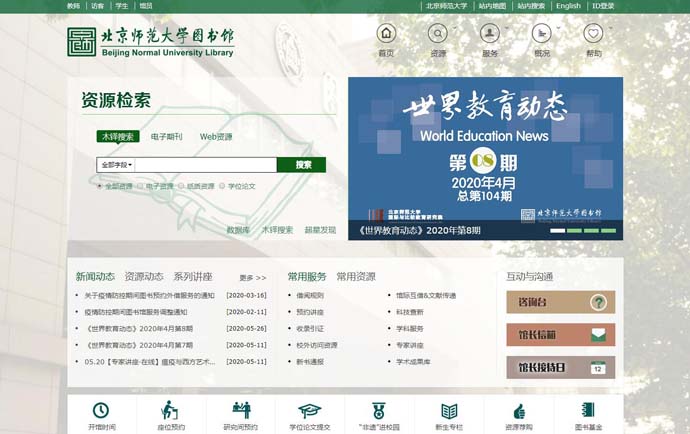Open 北京师范大学 link in top bar
The image size is (690, 434).
click(x=446, y=6)
